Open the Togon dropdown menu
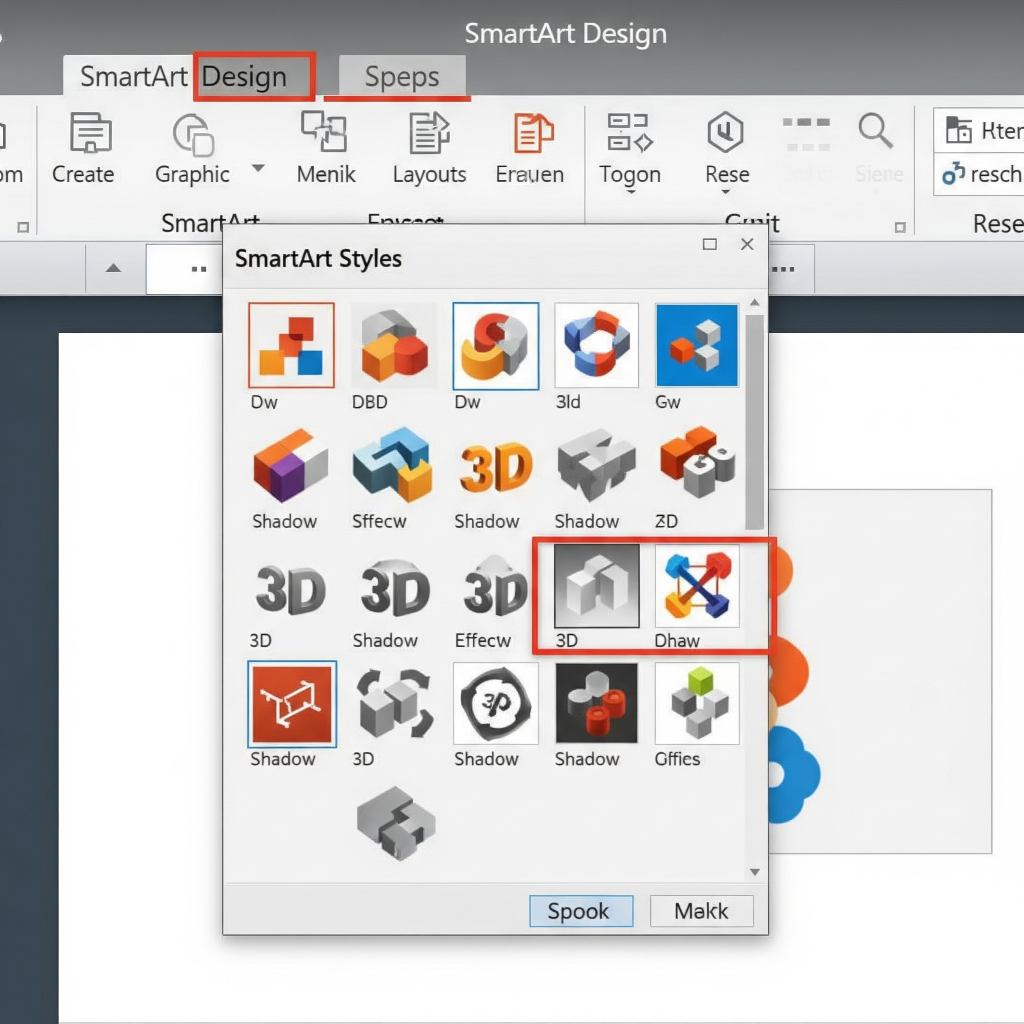The height and width of the screenshot is (1024, 1024). tap(630, 192)
